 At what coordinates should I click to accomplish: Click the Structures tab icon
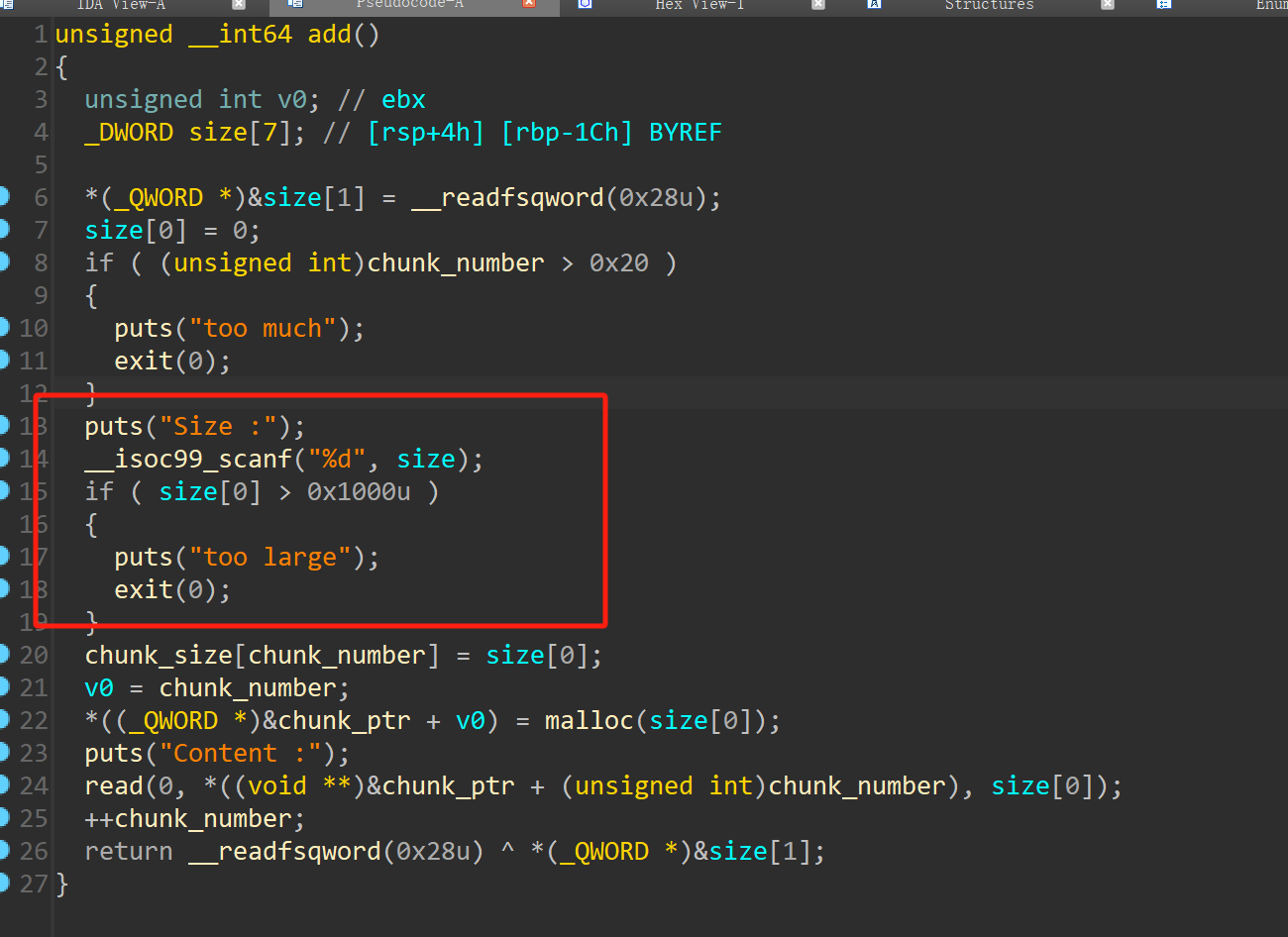874,4
